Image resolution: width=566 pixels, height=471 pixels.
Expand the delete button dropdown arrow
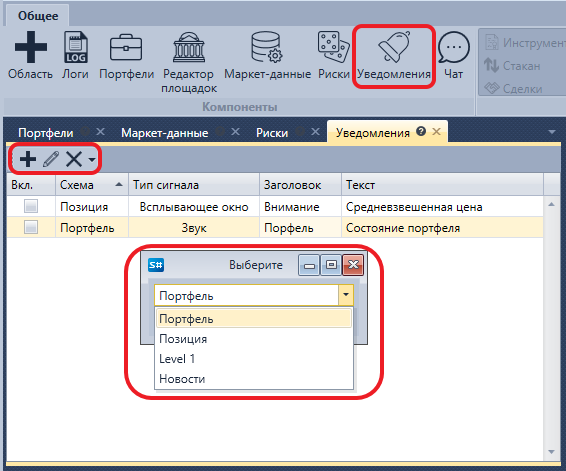[92, 159]
